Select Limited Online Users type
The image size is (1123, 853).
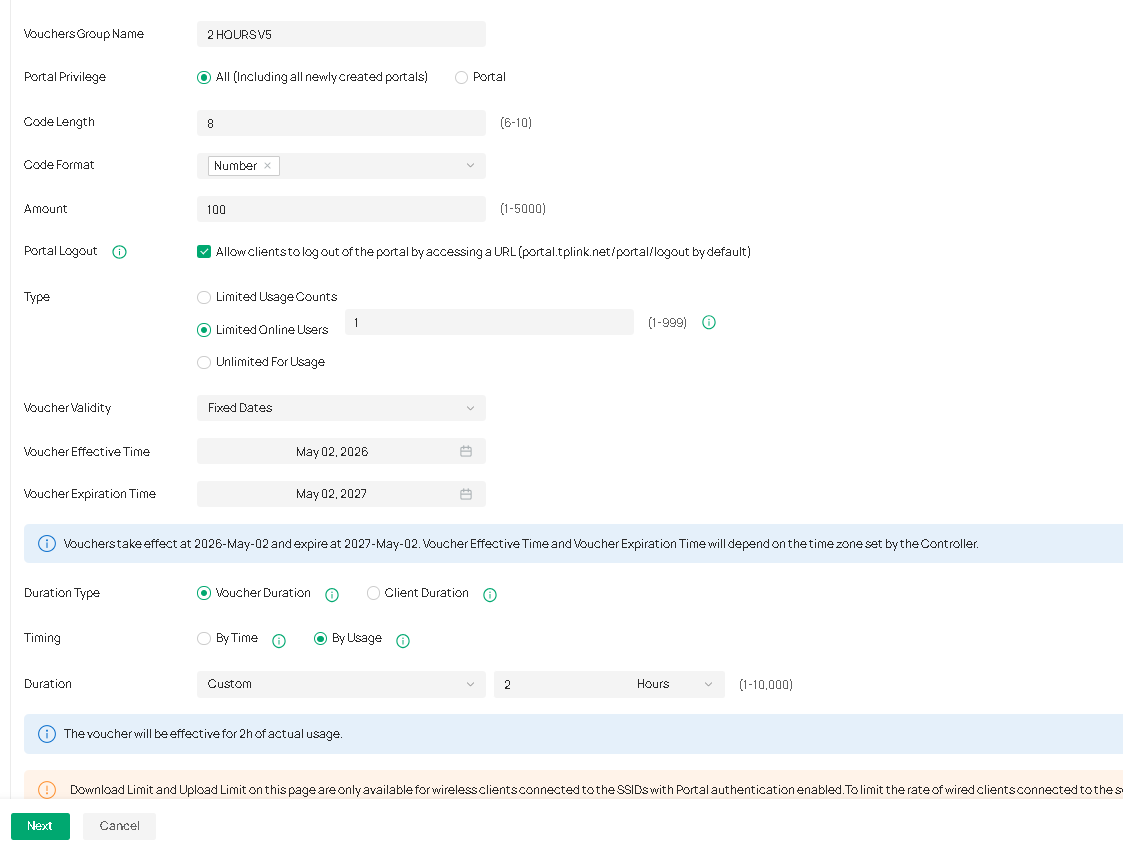coord(204,330)
